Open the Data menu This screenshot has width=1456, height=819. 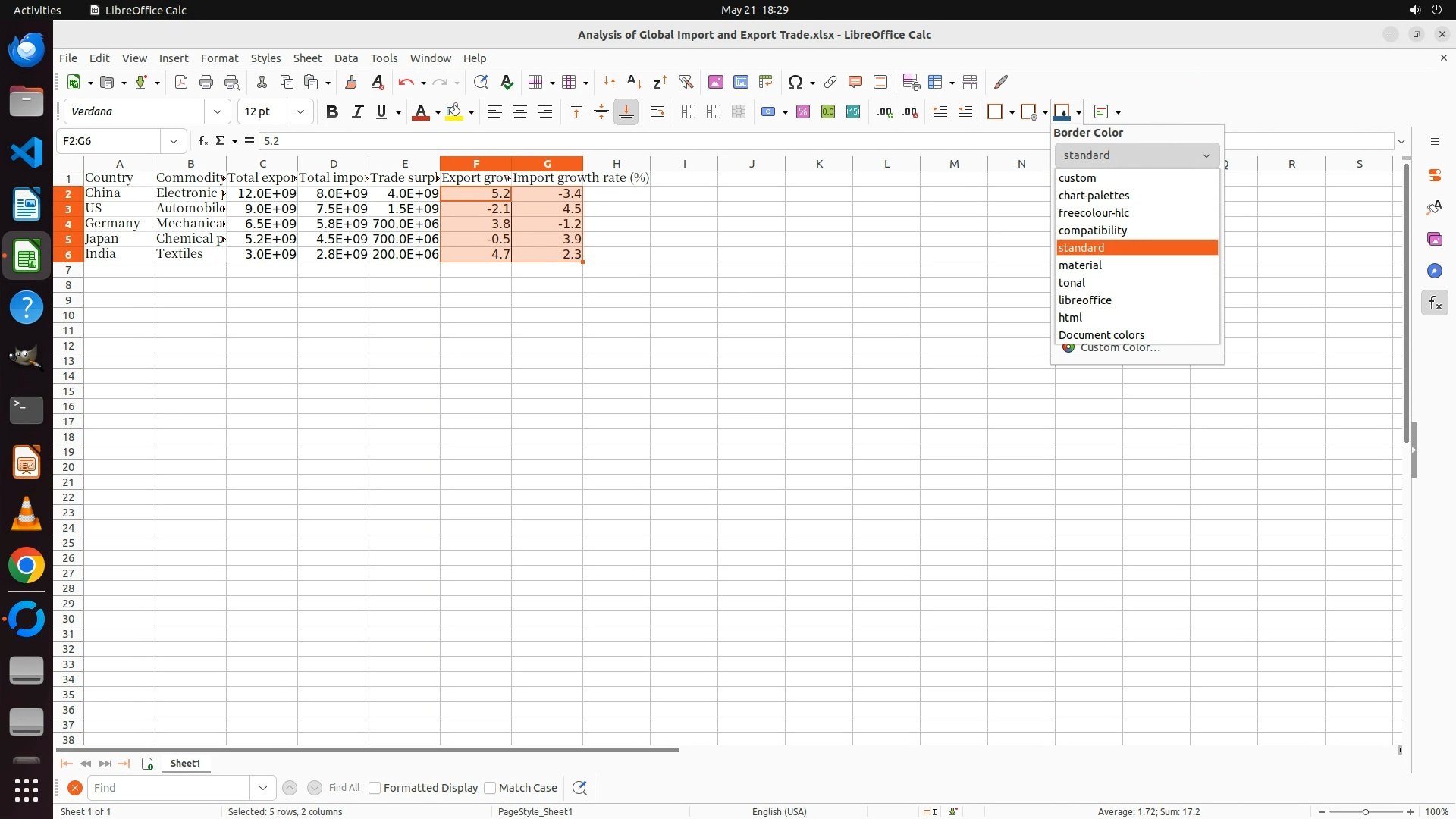coord(346,58)
